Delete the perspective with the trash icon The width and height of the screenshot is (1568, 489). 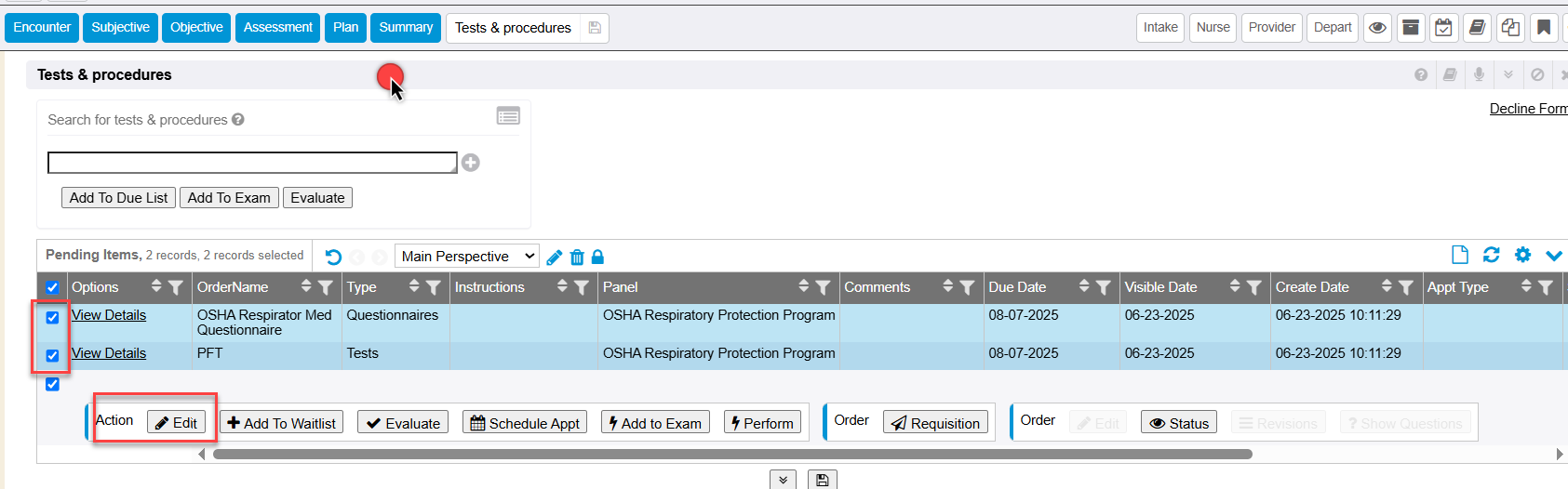click(577, 258)
